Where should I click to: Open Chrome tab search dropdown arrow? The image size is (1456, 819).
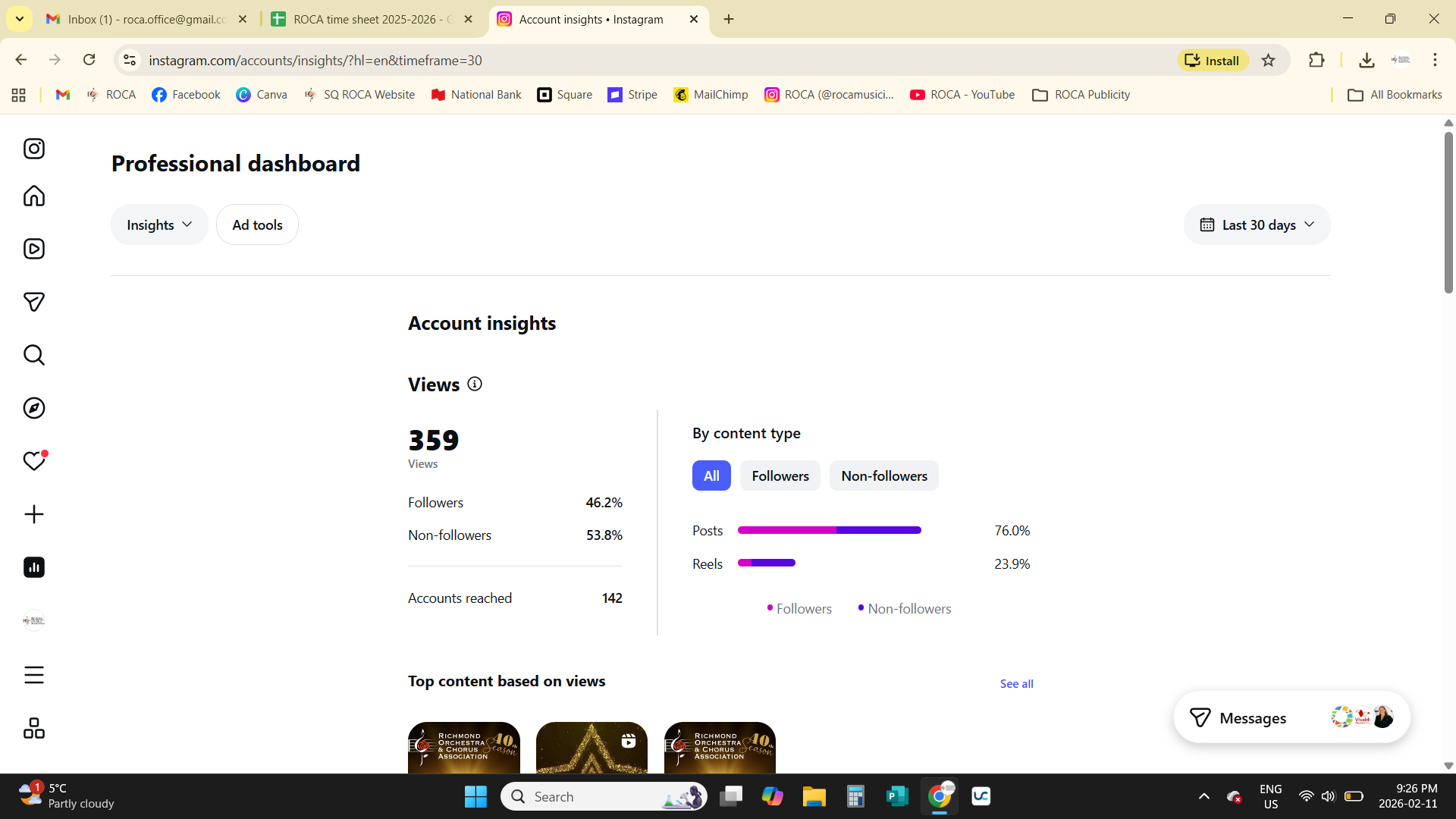coord(20,19)
